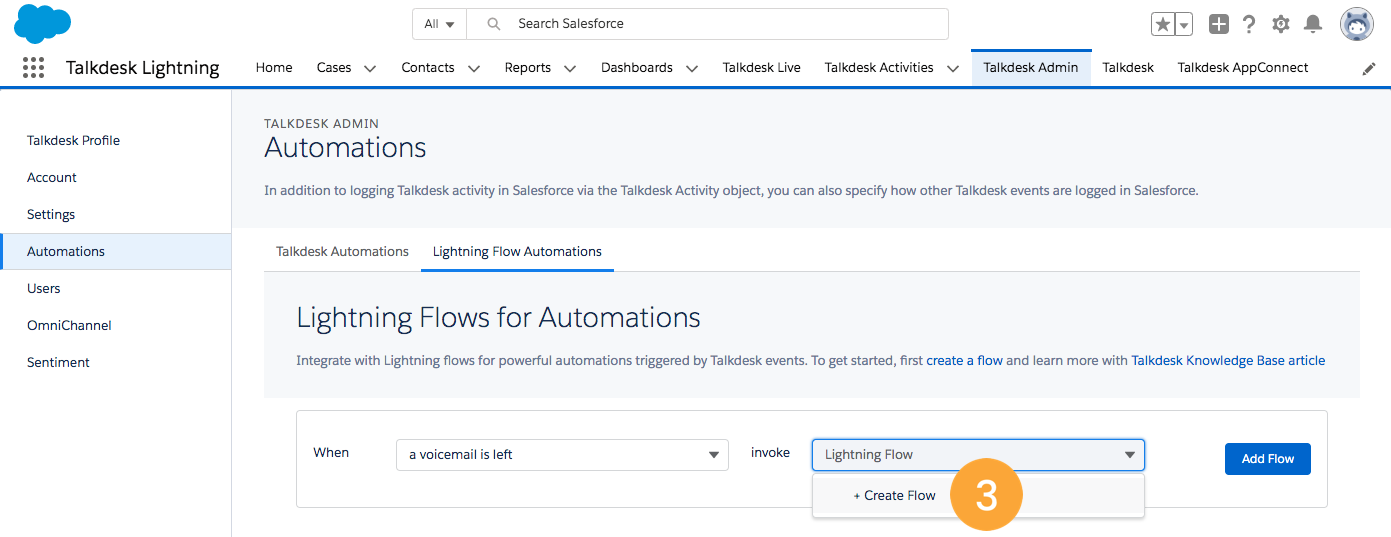The width and height of the screenshot is (1391, 537).
Task: Open the Talkdesk tab
Action: pyautogui.click(x=1128, y=68)
